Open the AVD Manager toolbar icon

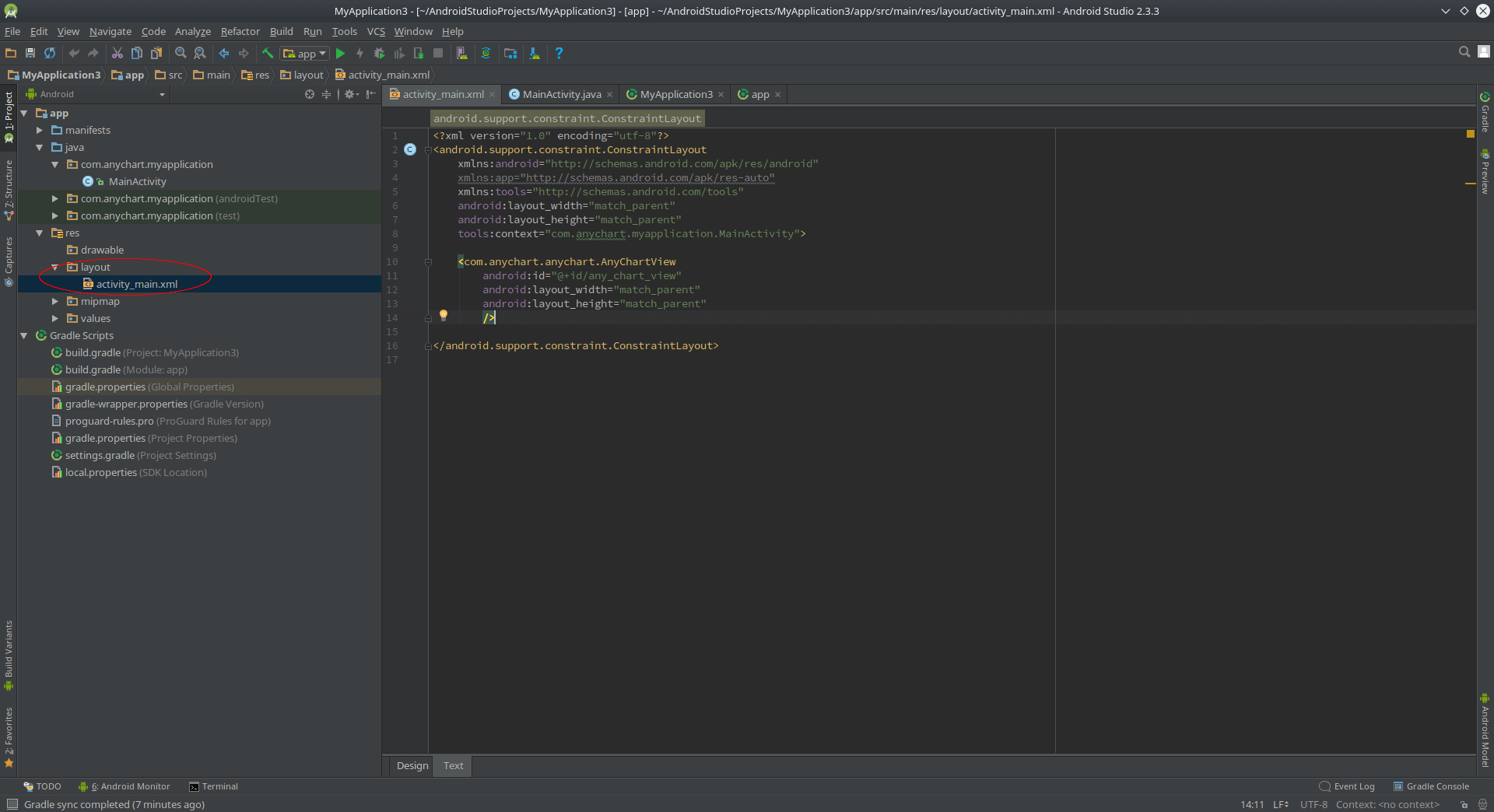[461, 54]
